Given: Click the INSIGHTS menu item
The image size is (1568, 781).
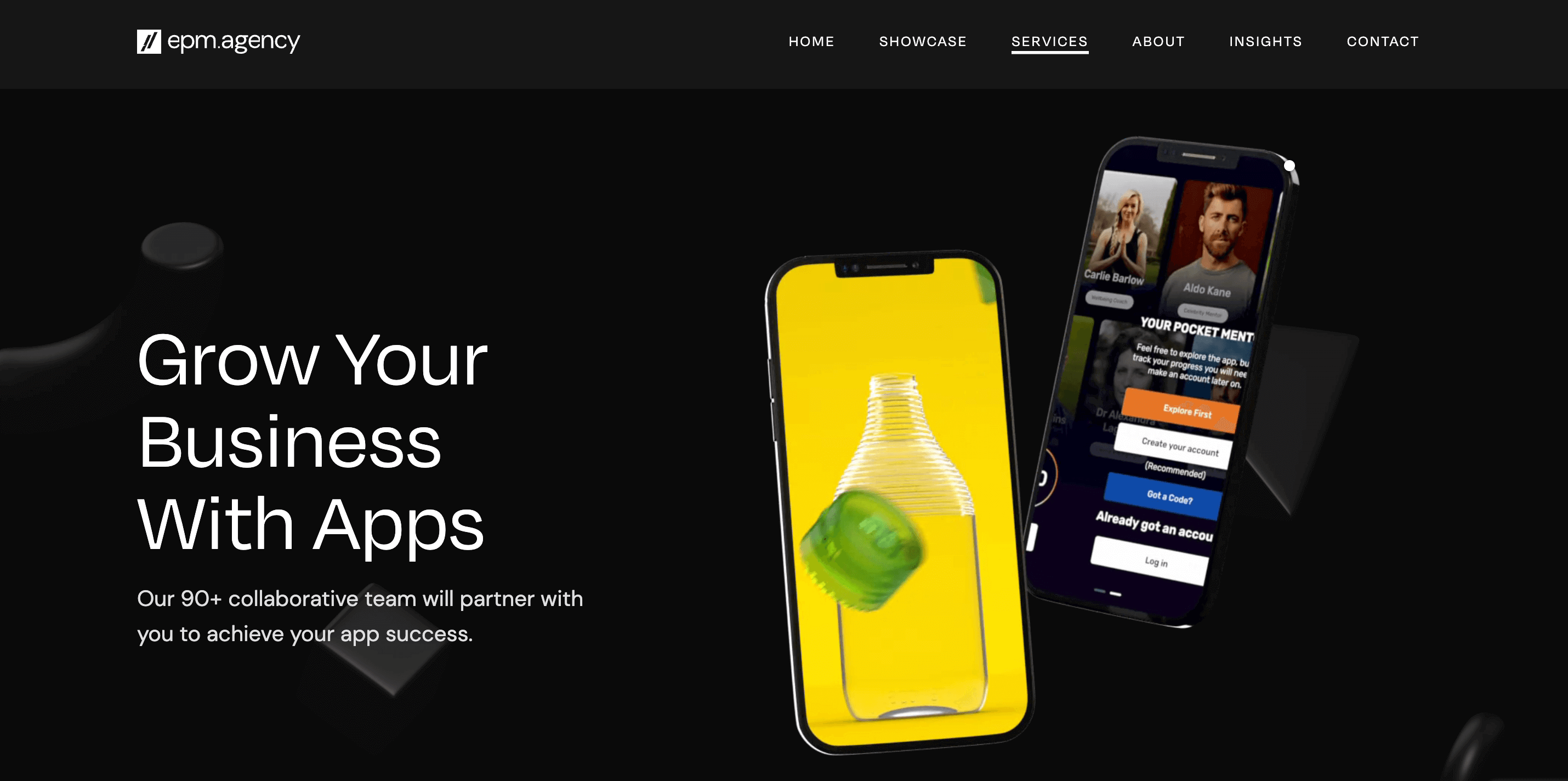Looking at the screenshot, I should 1265,42.
